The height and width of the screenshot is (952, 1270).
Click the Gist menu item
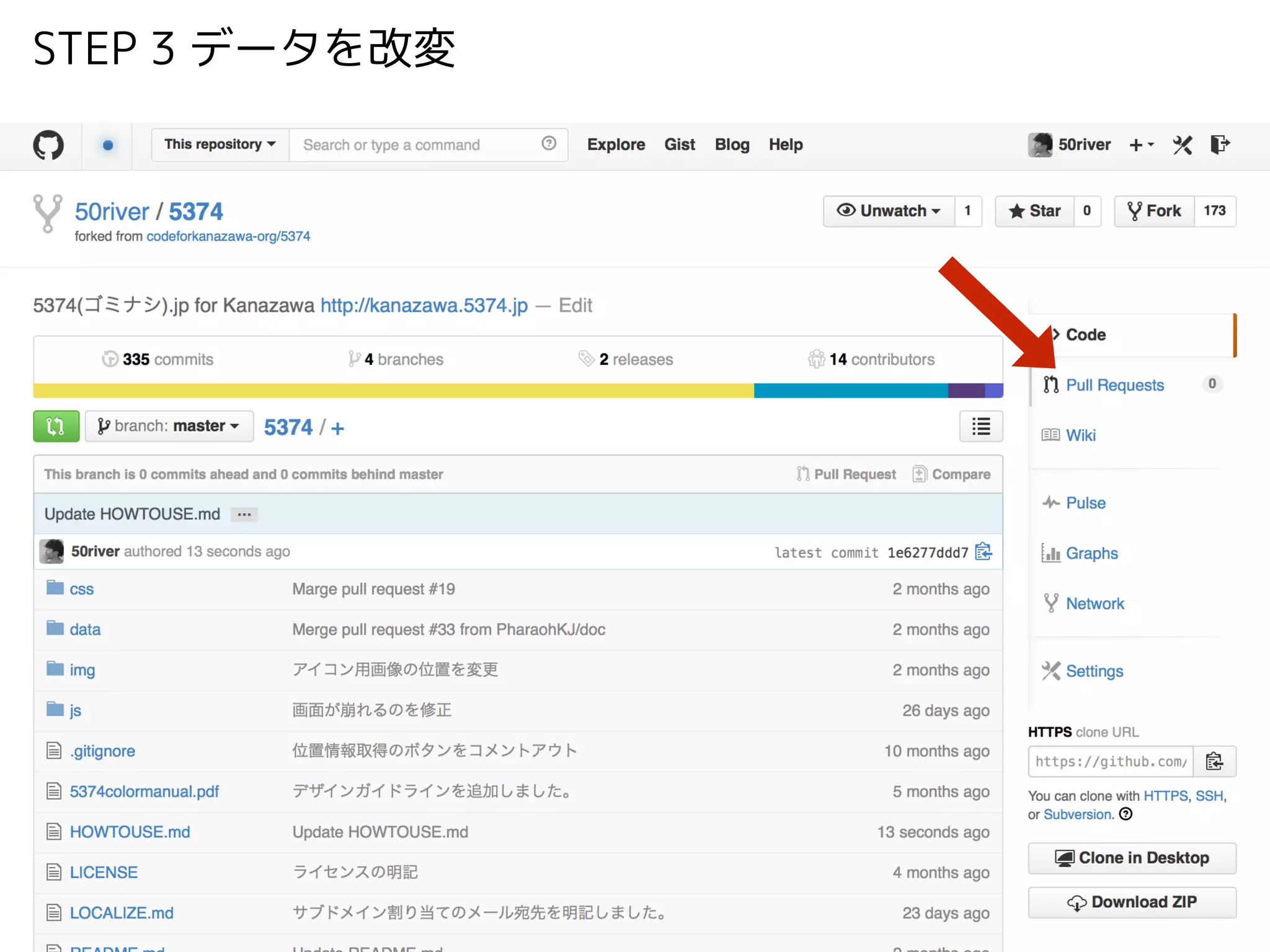pos(680,144)
